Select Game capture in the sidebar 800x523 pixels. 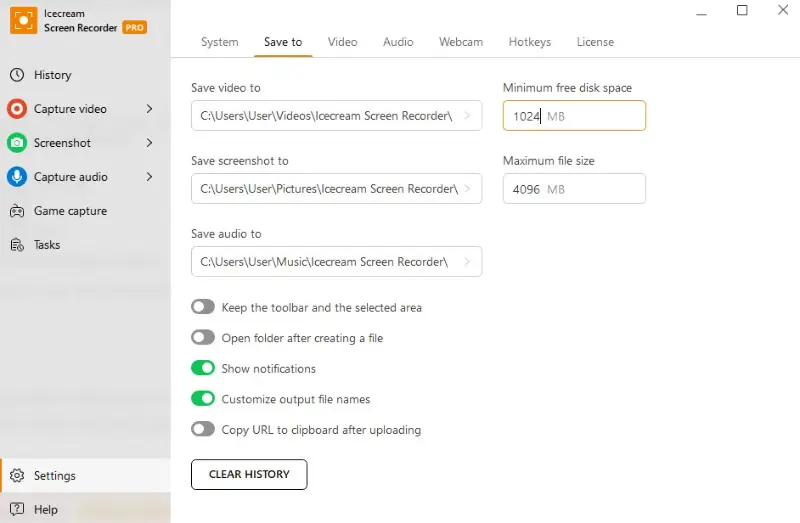click(85, 211)
